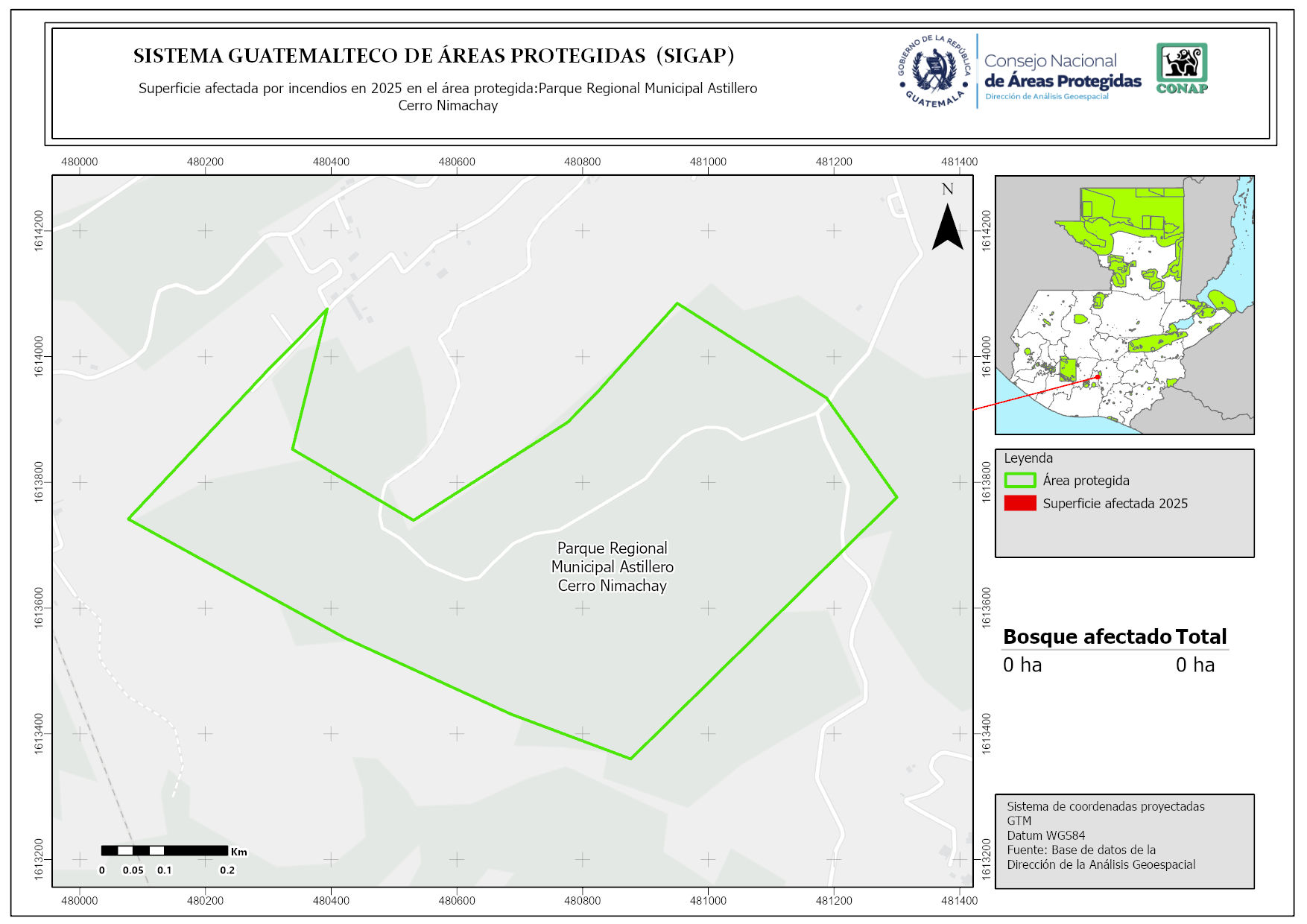Click the Parque Regional Municipal Astillero map label
The width and height of the screenshot is (1307, 924).
[x=612, y=567]
